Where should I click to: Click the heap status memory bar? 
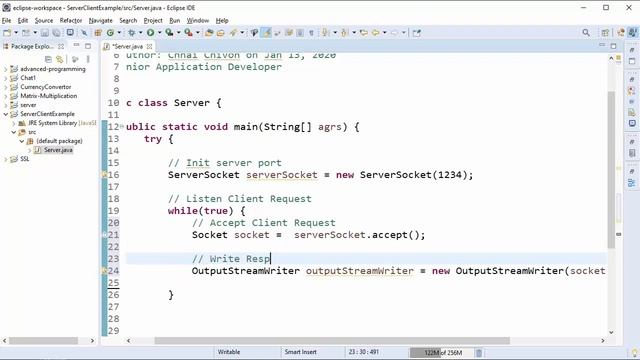tap(442, 353)
